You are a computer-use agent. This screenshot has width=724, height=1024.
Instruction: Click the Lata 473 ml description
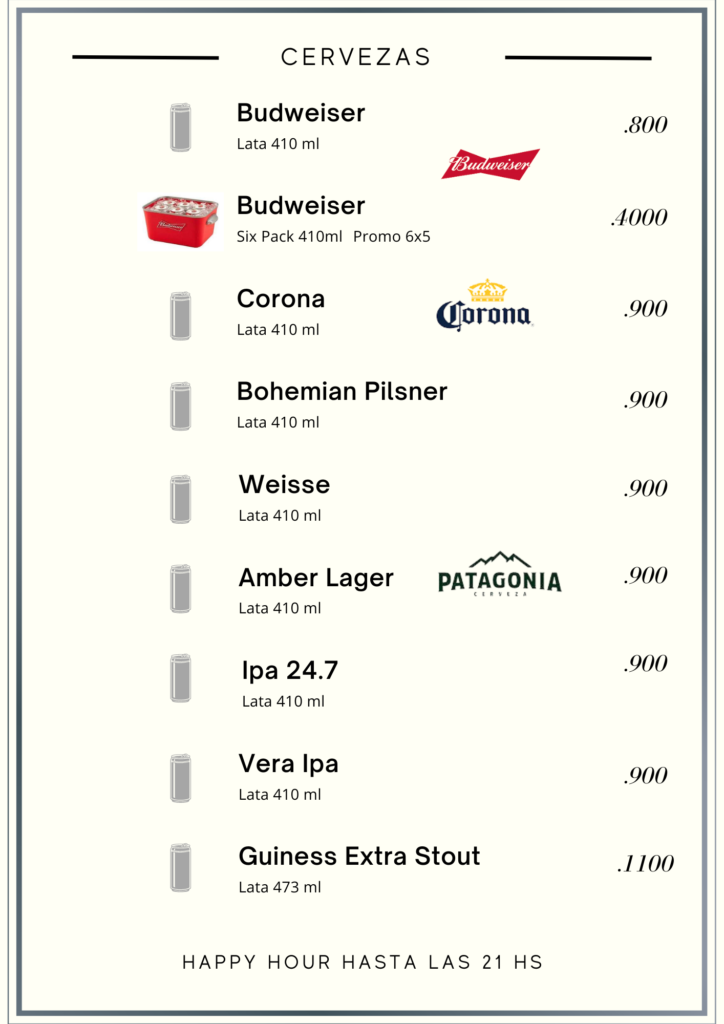[x=279, y=887]
